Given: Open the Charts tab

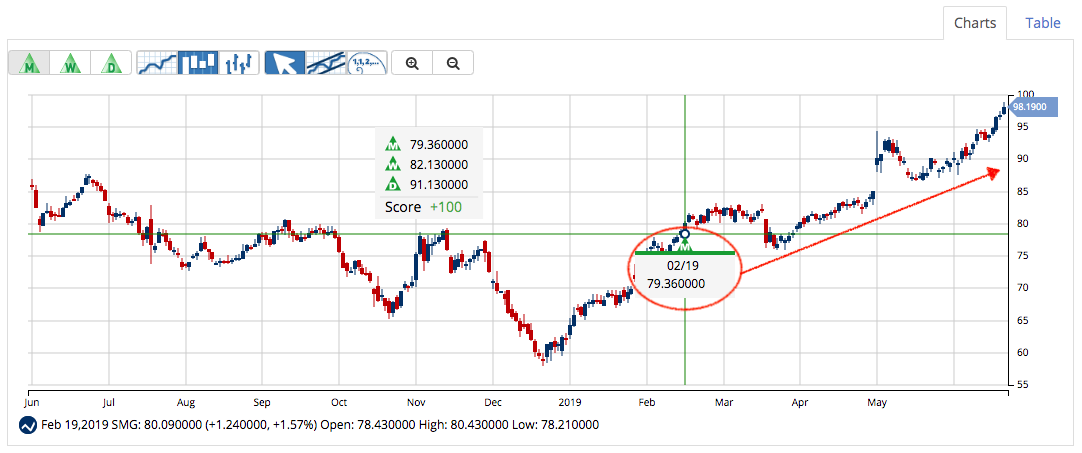Looking at the screenshot, I should tap(973, 22).
